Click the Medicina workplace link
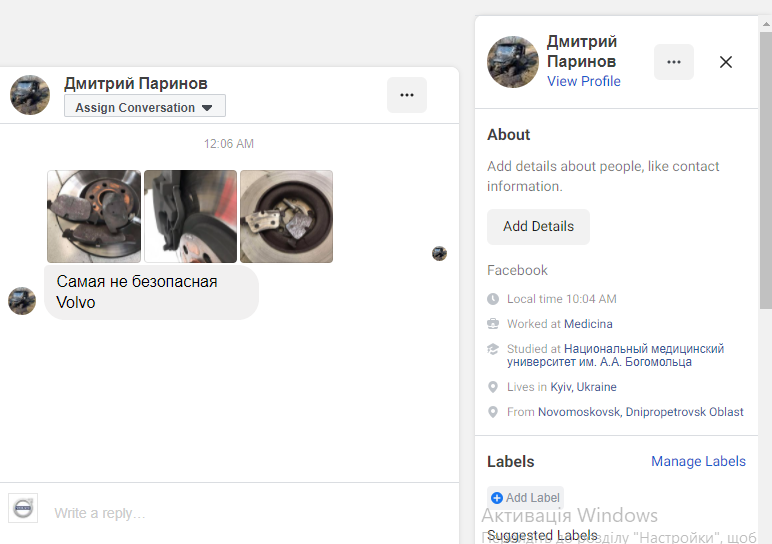Screen dimensions: 772x544 tap(588, 324)
